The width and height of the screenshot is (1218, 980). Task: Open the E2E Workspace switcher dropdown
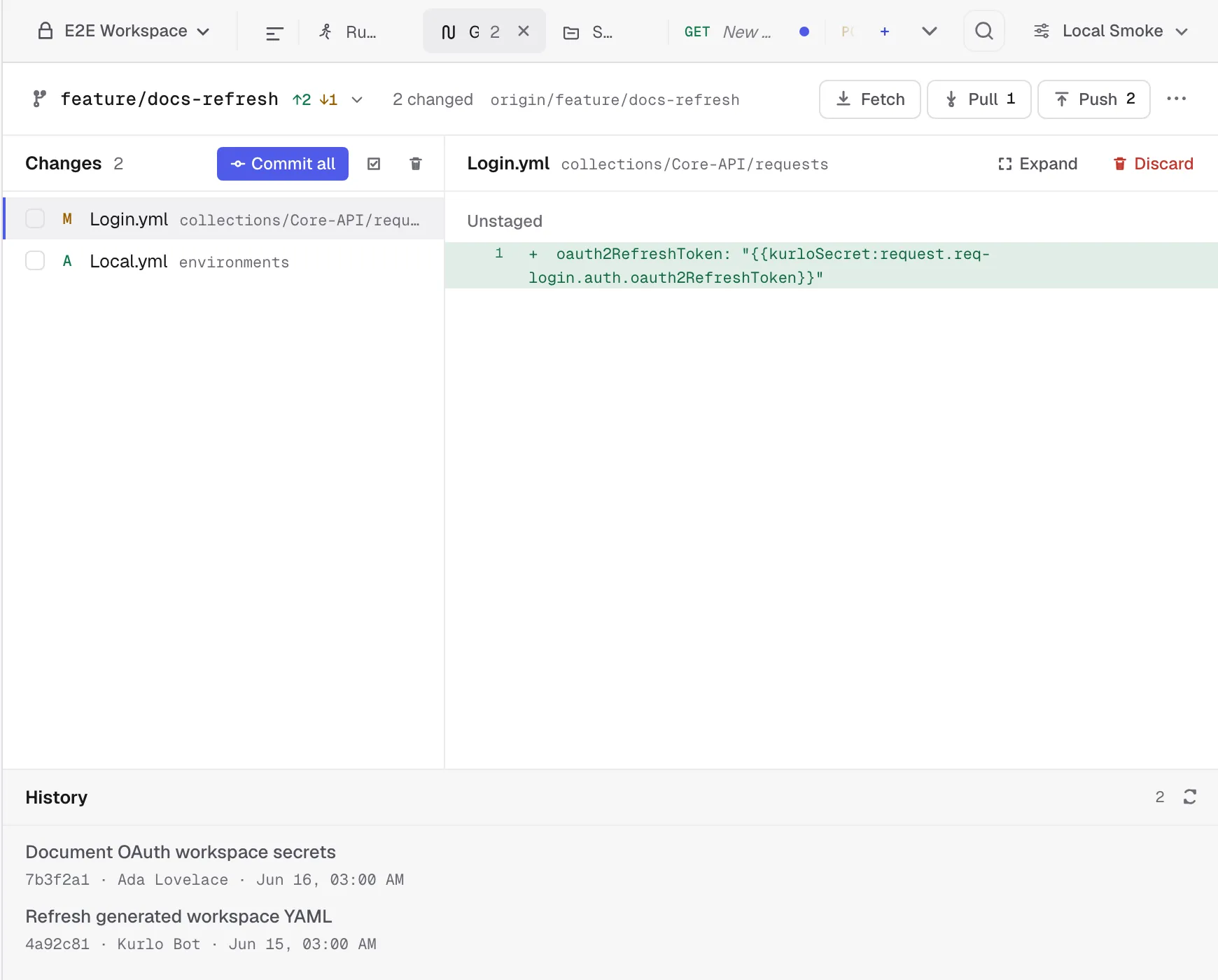[x=124, y=31]
